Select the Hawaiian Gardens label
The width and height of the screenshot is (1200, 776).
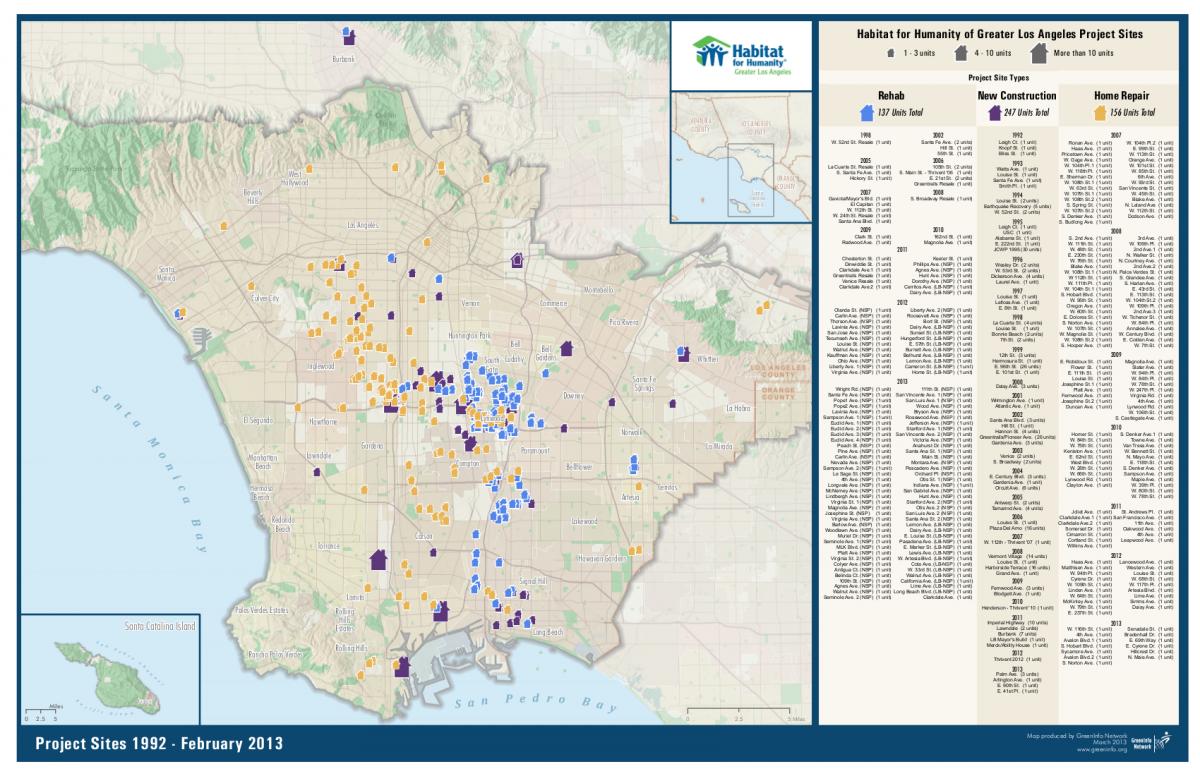pos(599,558)
